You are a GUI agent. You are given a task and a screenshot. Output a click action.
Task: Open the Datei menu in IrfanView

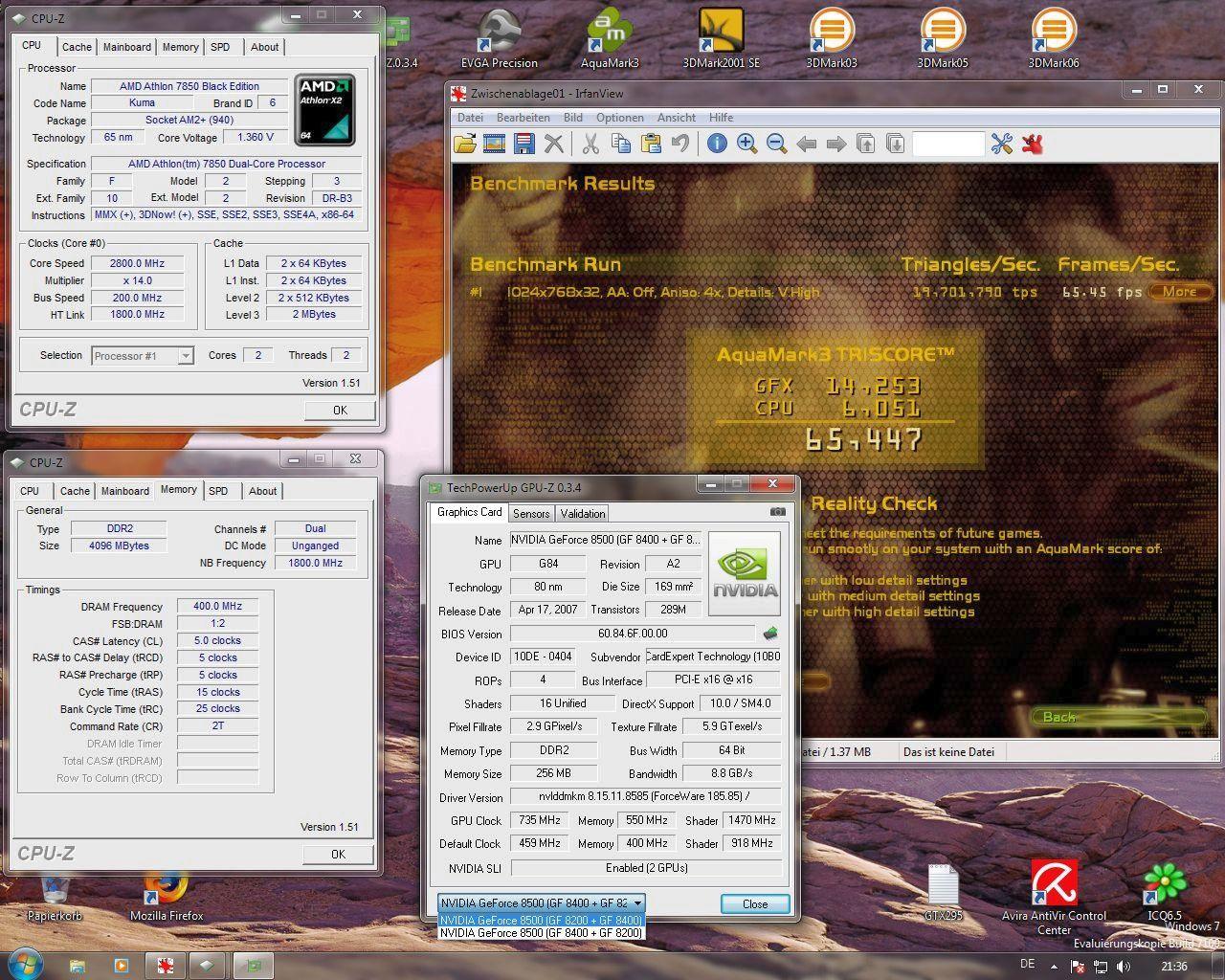[x=470, y=118]
